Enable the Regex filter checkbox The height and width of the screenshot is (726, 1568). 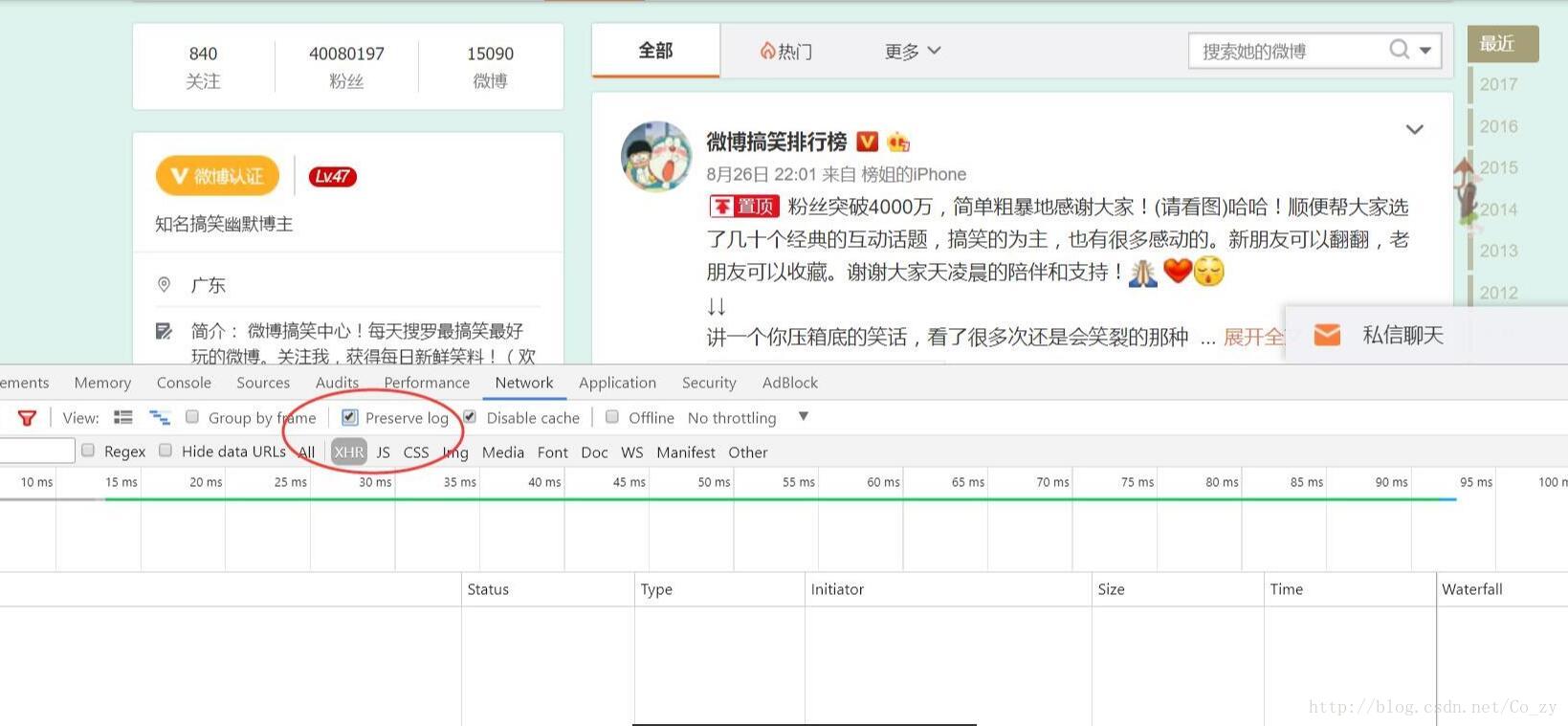pyautogui.click(x=88, y=451)
